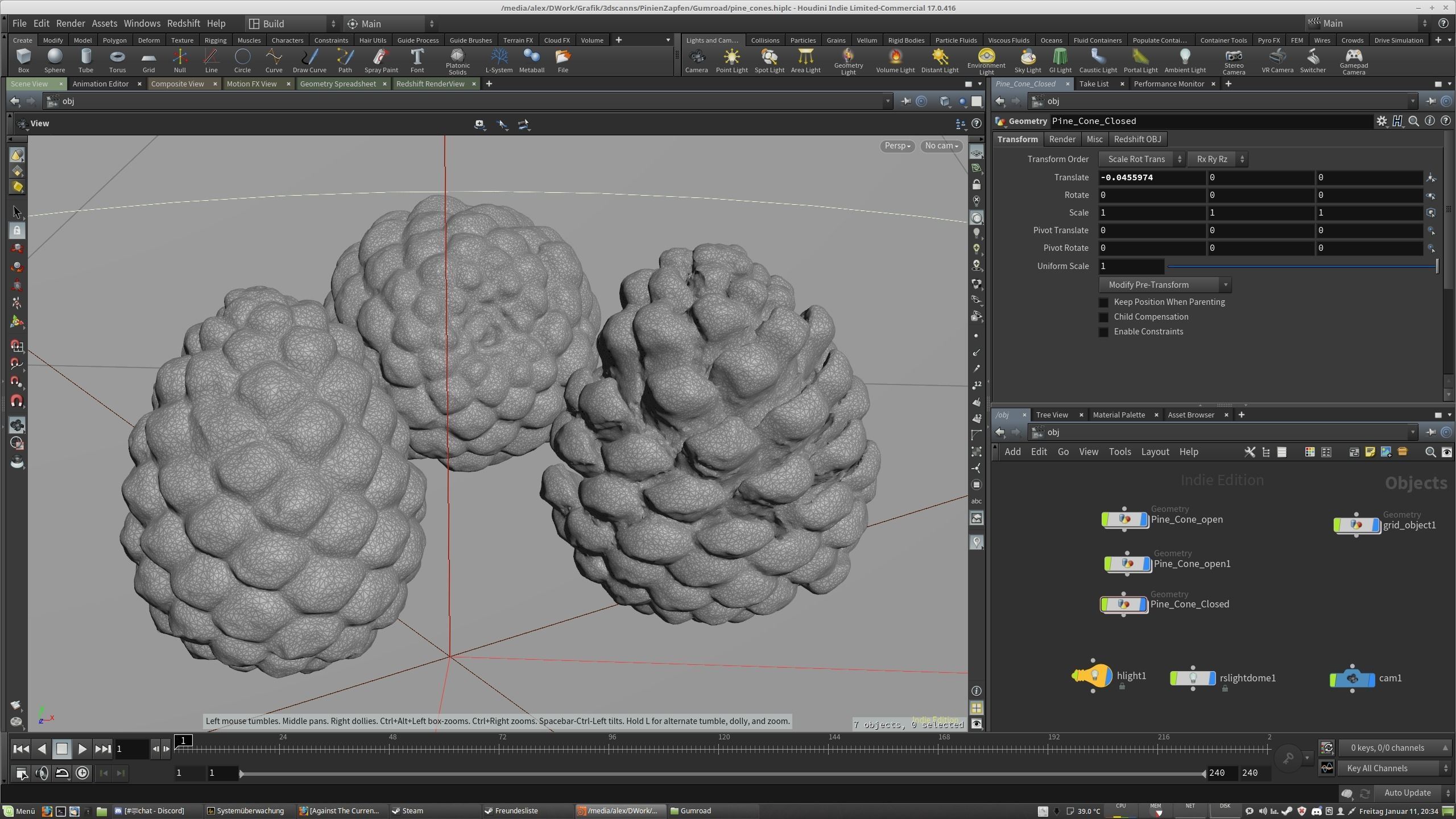Enable the Enable Constraints checkbox
This screenshot has height=819, width=1456.
(x=1103, y=332)
